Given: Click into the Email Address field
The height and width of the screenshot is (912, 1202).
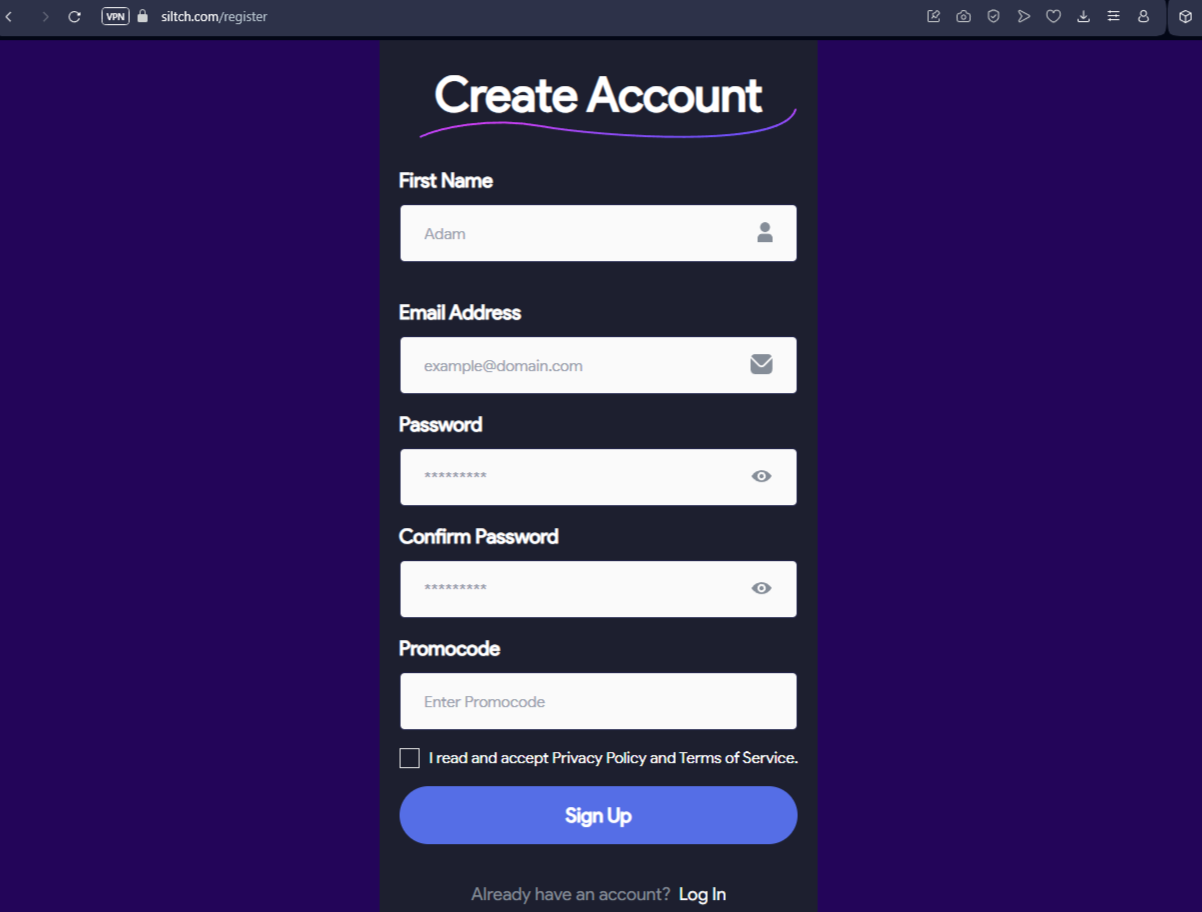Looking at the screenshot, I should [x=598, y=365].
